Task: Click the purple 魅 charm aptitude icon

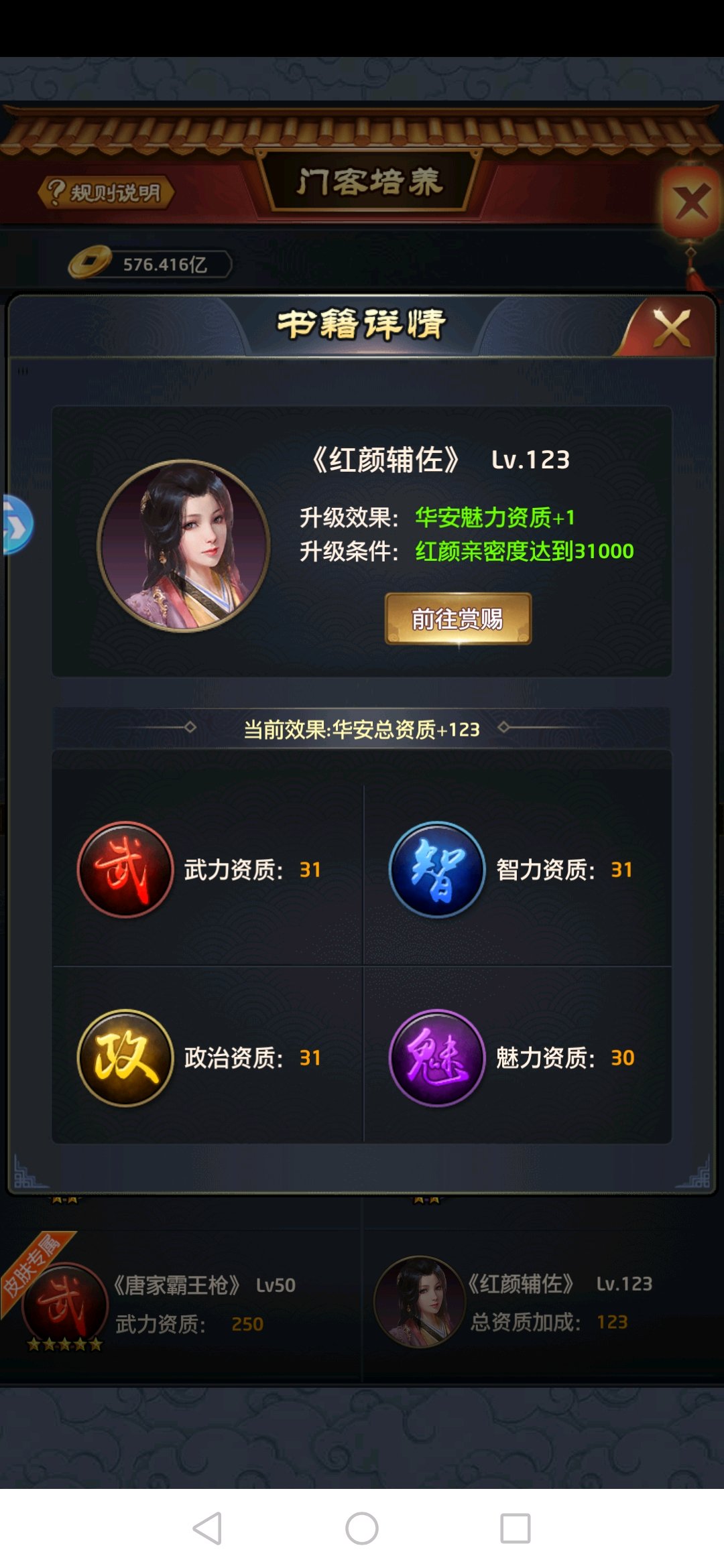Action: point(437,1057)
